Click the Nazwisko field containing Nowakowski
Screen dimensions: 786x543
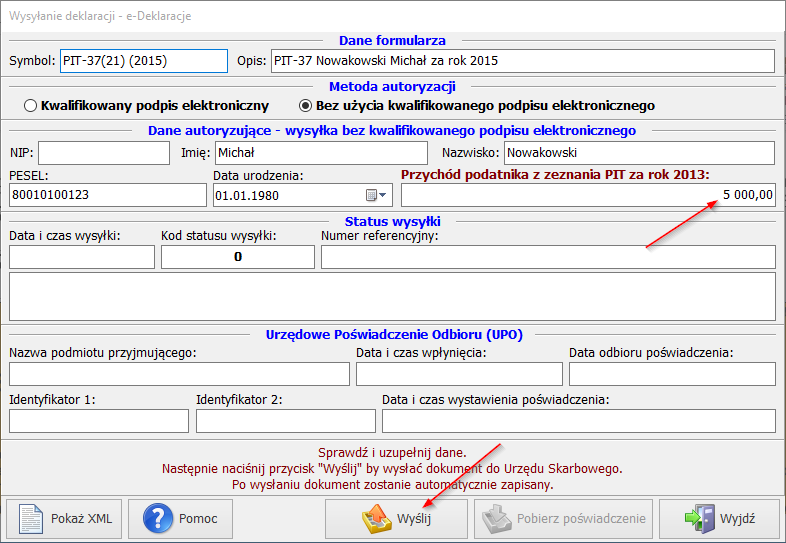[x=638, y=153]
